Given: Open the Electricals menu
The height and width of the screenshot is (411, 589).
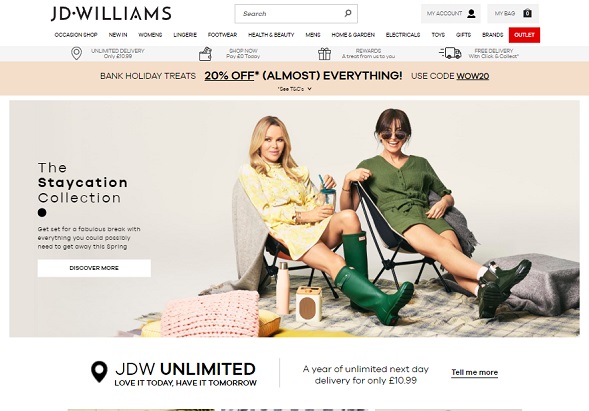Looking at the screenshot, I should pyautogui.click(x=403, y=35).
